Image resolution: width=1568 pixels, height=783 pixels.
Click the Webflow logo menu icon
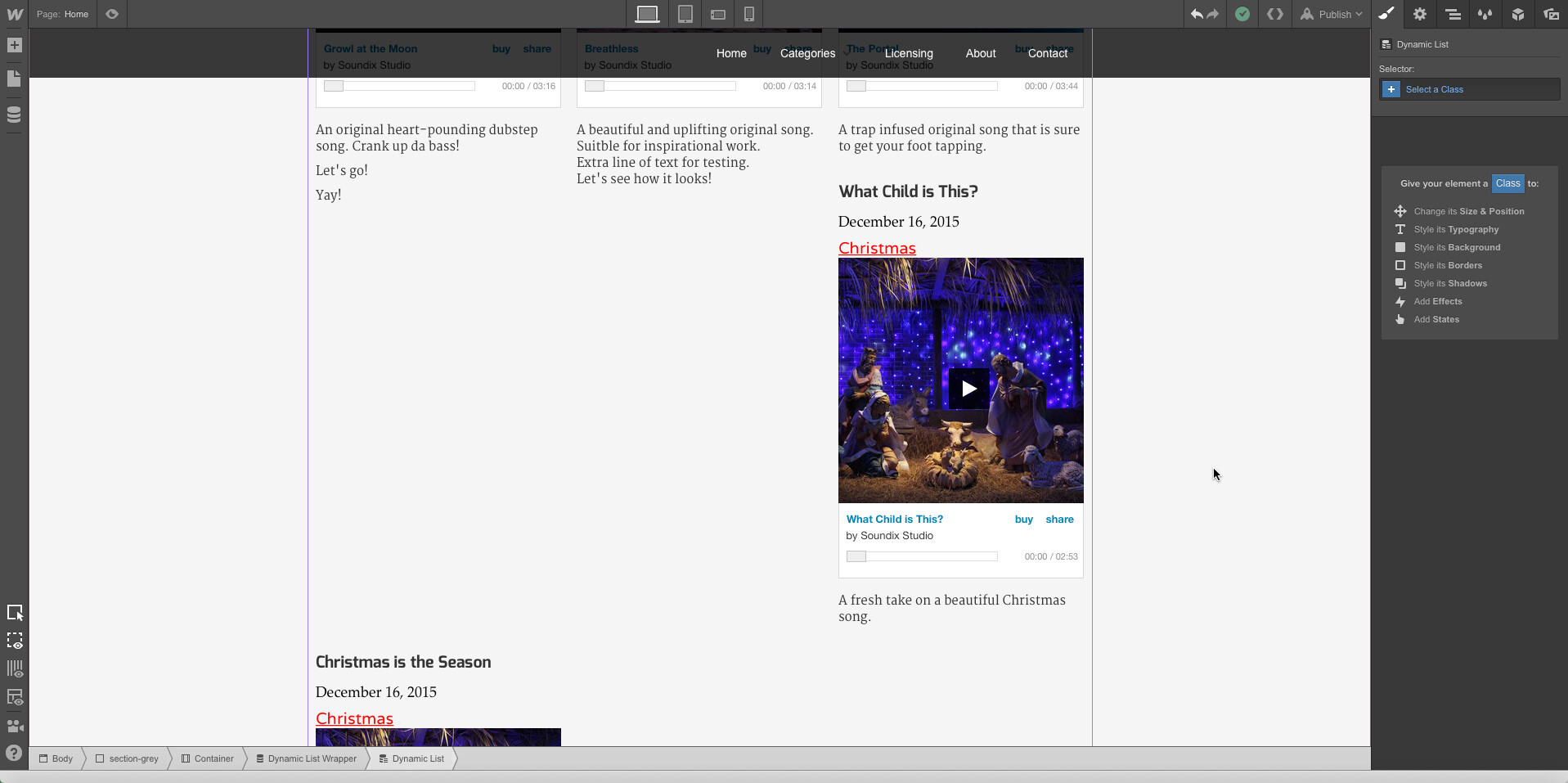click(15, 14)
